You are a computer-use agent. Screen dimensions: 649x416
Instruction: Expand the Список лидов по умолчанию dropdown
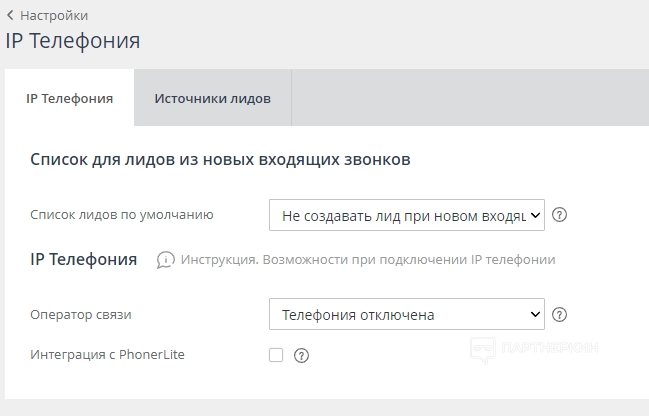click(406, 214)
